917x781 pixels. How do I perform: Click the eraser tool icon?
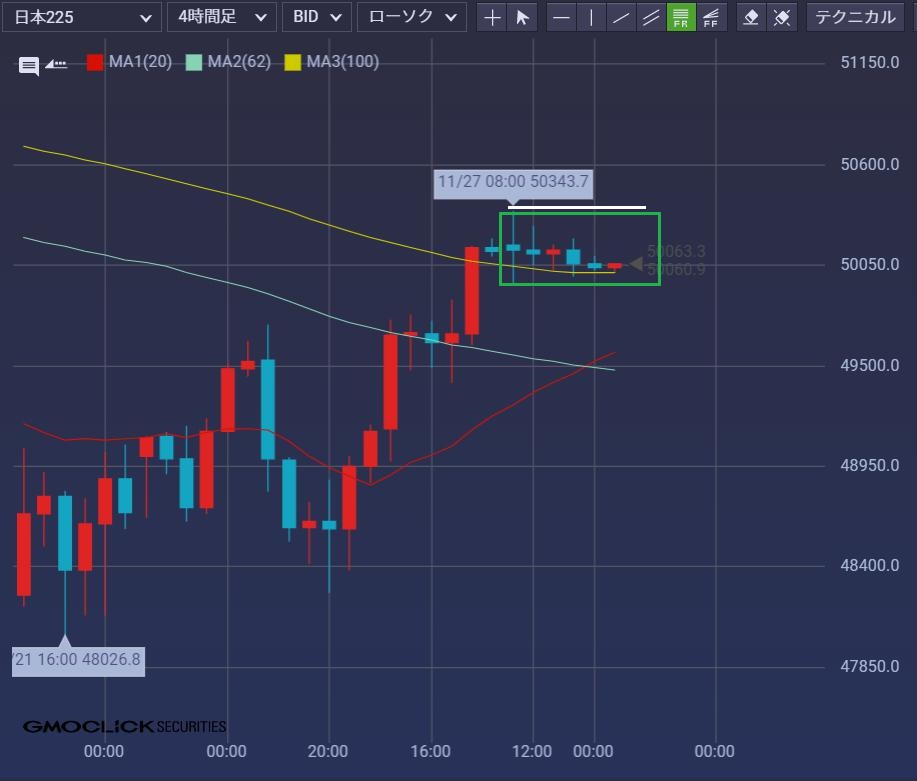[753, 17]
